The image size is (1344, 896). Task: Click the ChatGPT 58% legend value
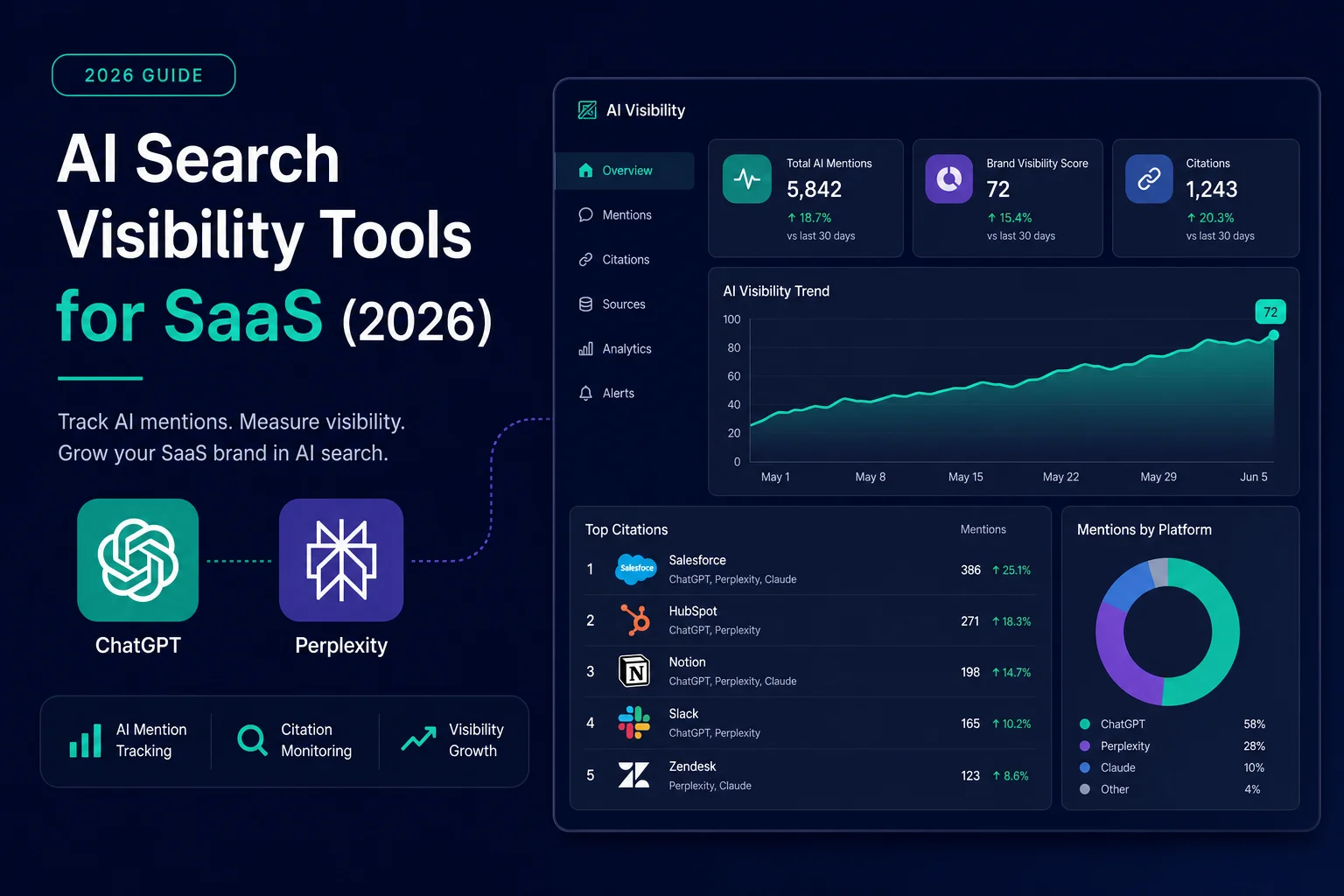click(x=1254, y=724)
